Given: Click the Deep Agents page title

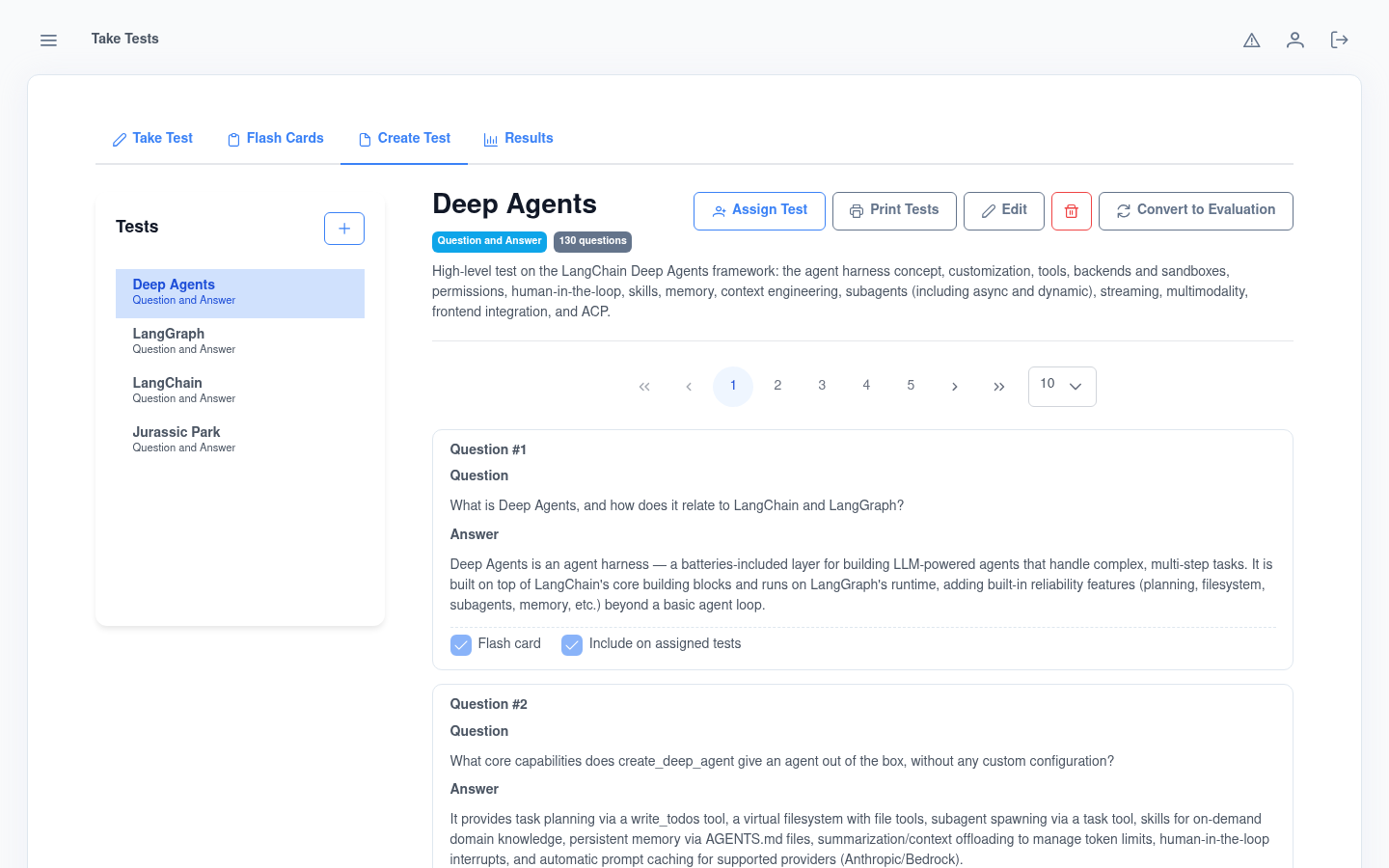Looking at the screenshot, I should (514, 204).
